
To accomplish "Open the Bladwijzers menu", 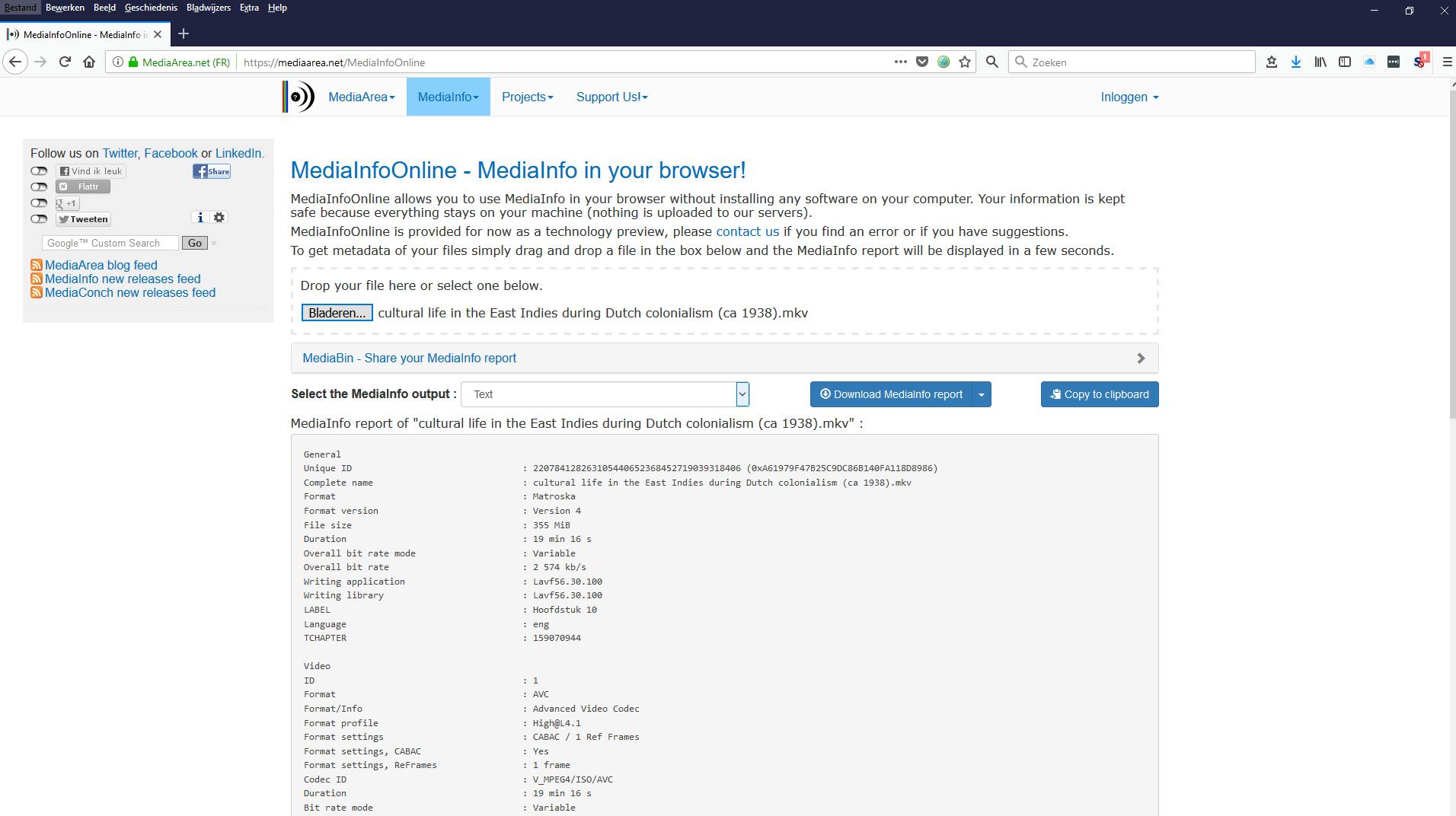I will coord(209,8).
